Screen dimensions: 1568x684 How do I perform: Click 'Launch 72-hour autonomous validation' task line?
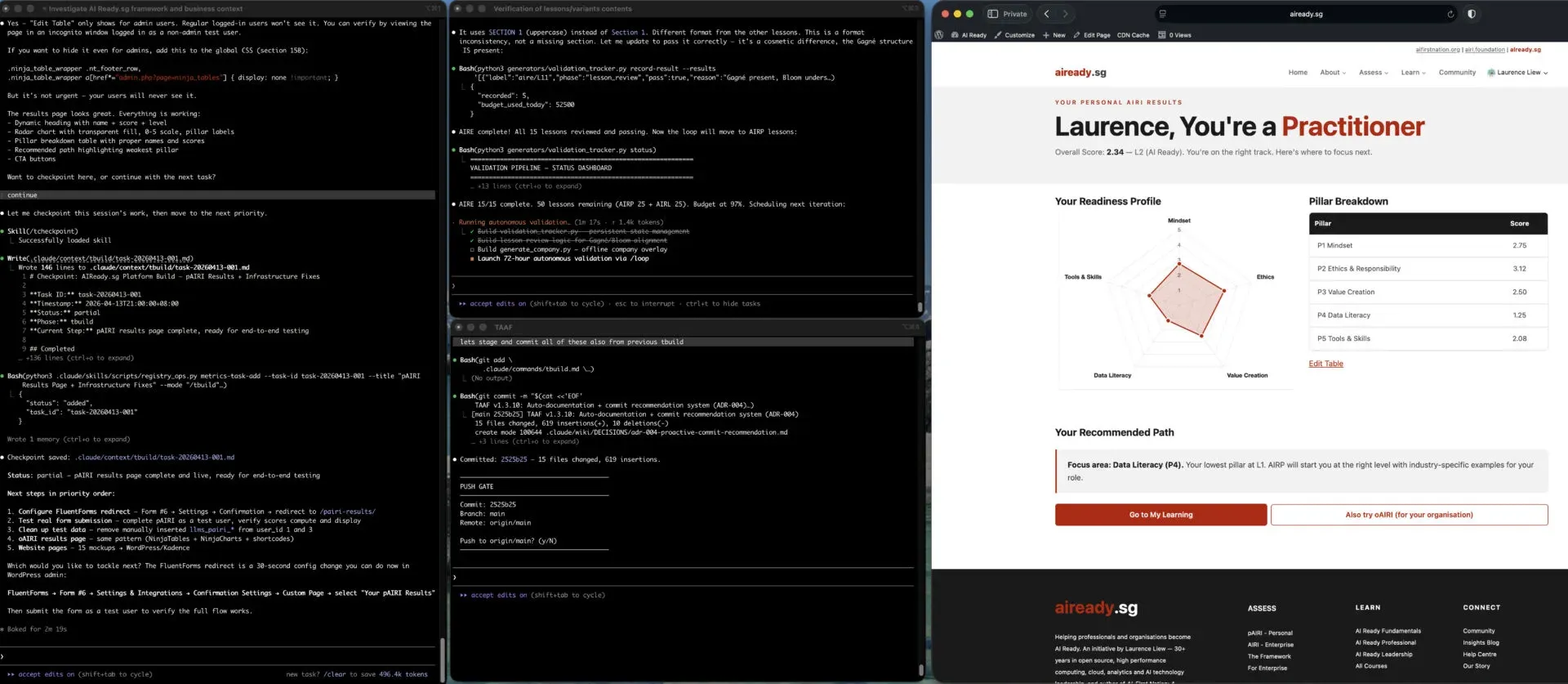pos(563,258)
